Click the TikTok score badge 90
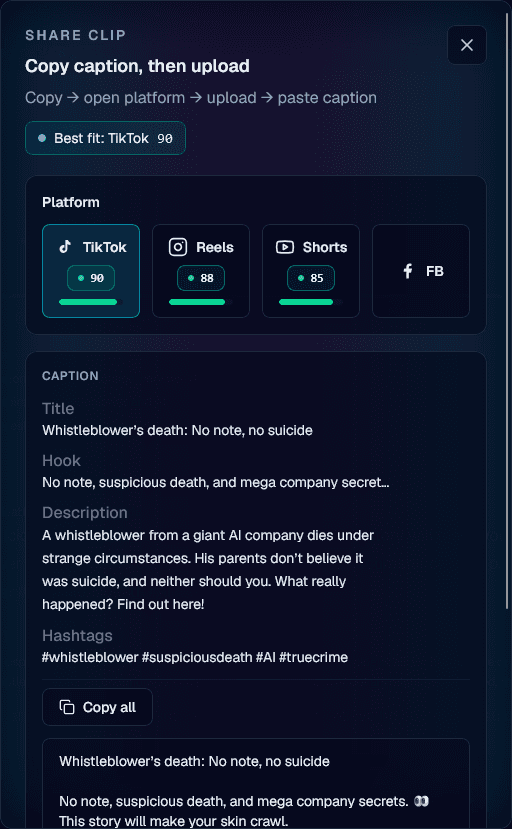This screenshot has height=829, width=512. [91, 278]
